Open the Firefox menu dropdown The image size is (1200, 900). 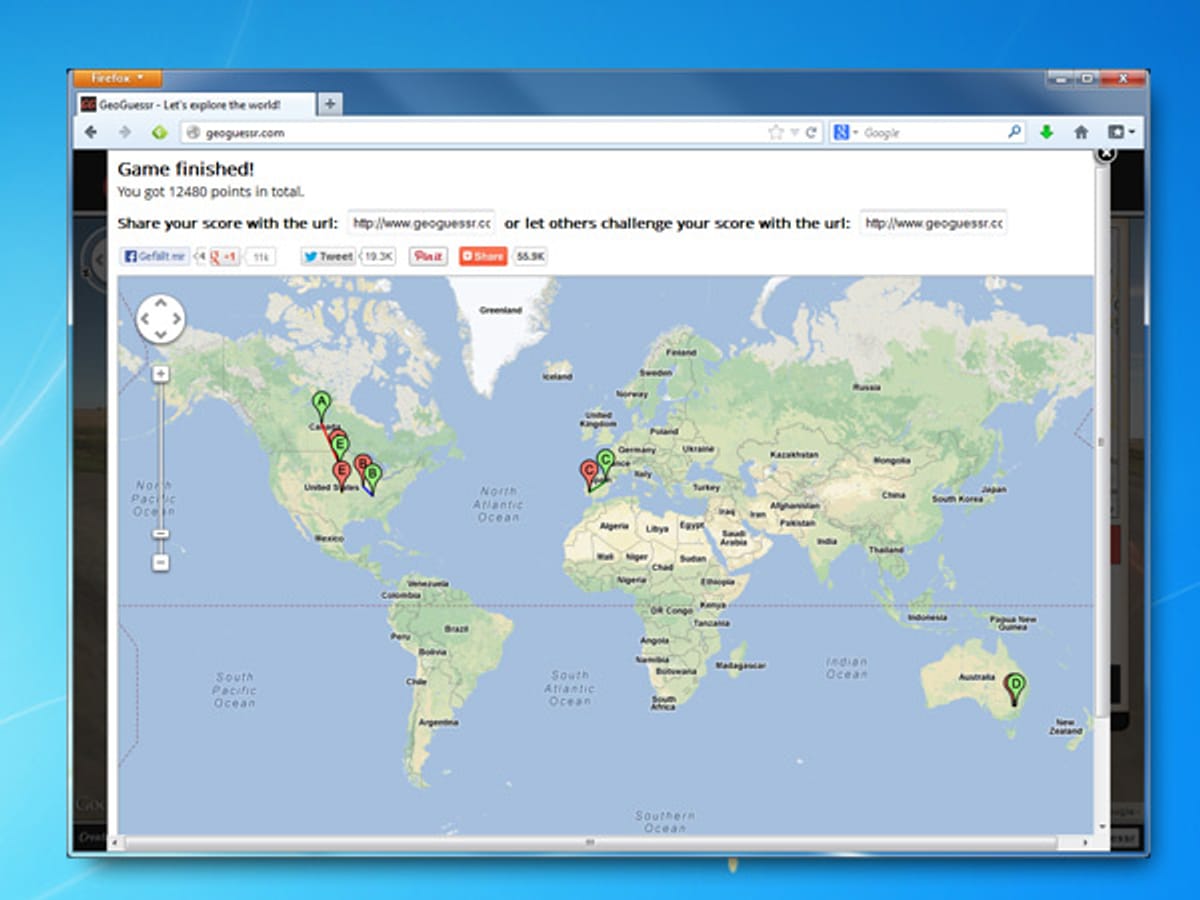pos(113,78)
